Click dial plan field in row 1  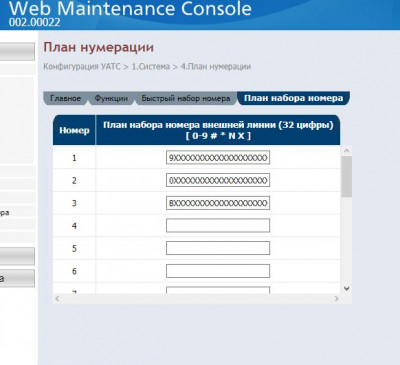click(x=218, y=158)
